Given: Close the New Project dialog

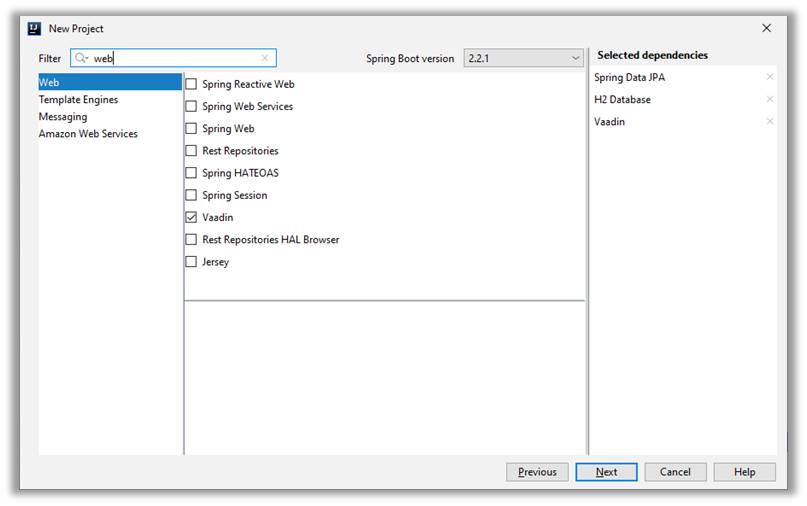Looking at the screenshot, I should pos(767,29).
